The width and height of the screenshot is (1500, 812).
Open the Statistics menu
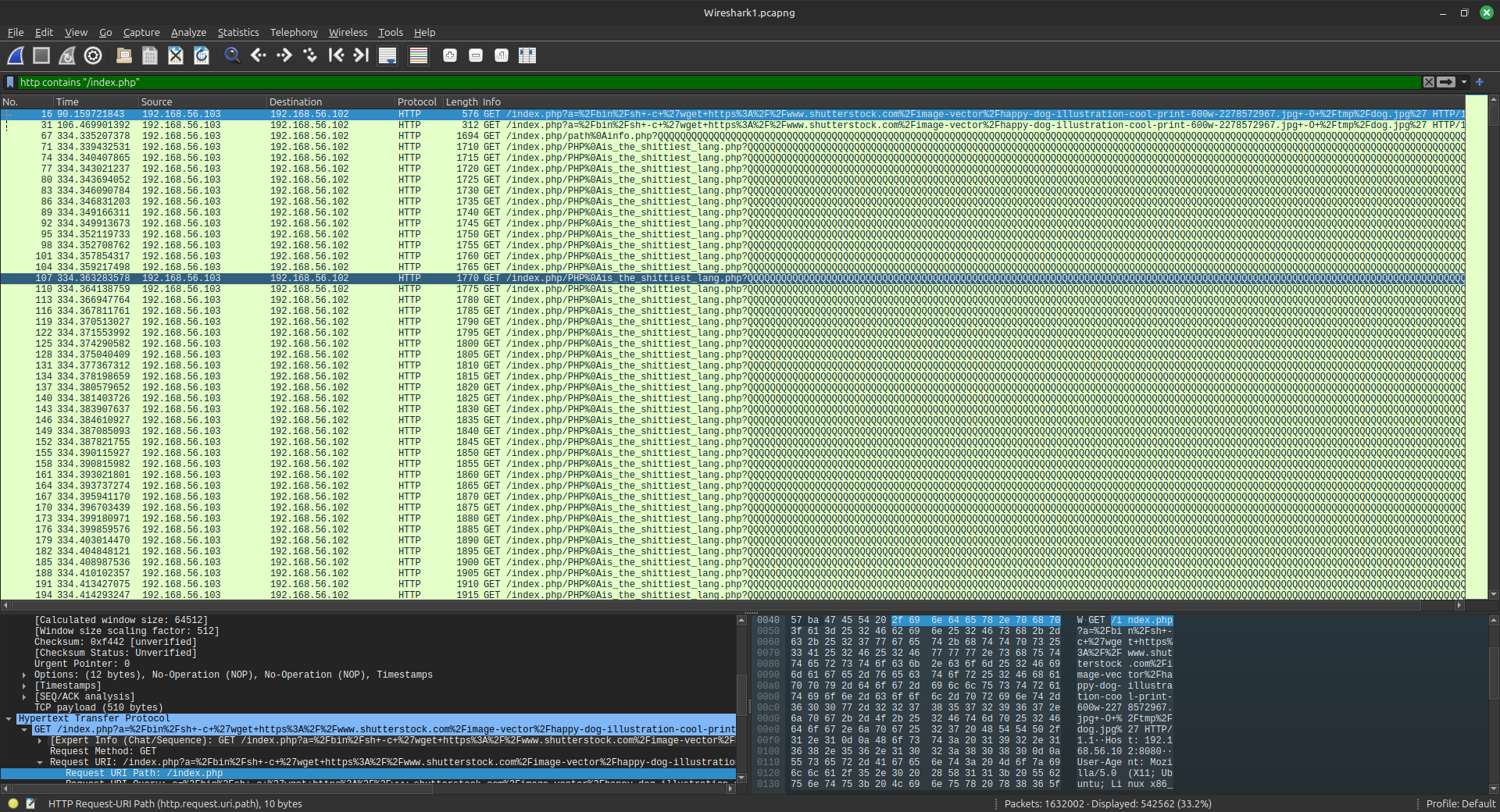click(x=238, y=32)
